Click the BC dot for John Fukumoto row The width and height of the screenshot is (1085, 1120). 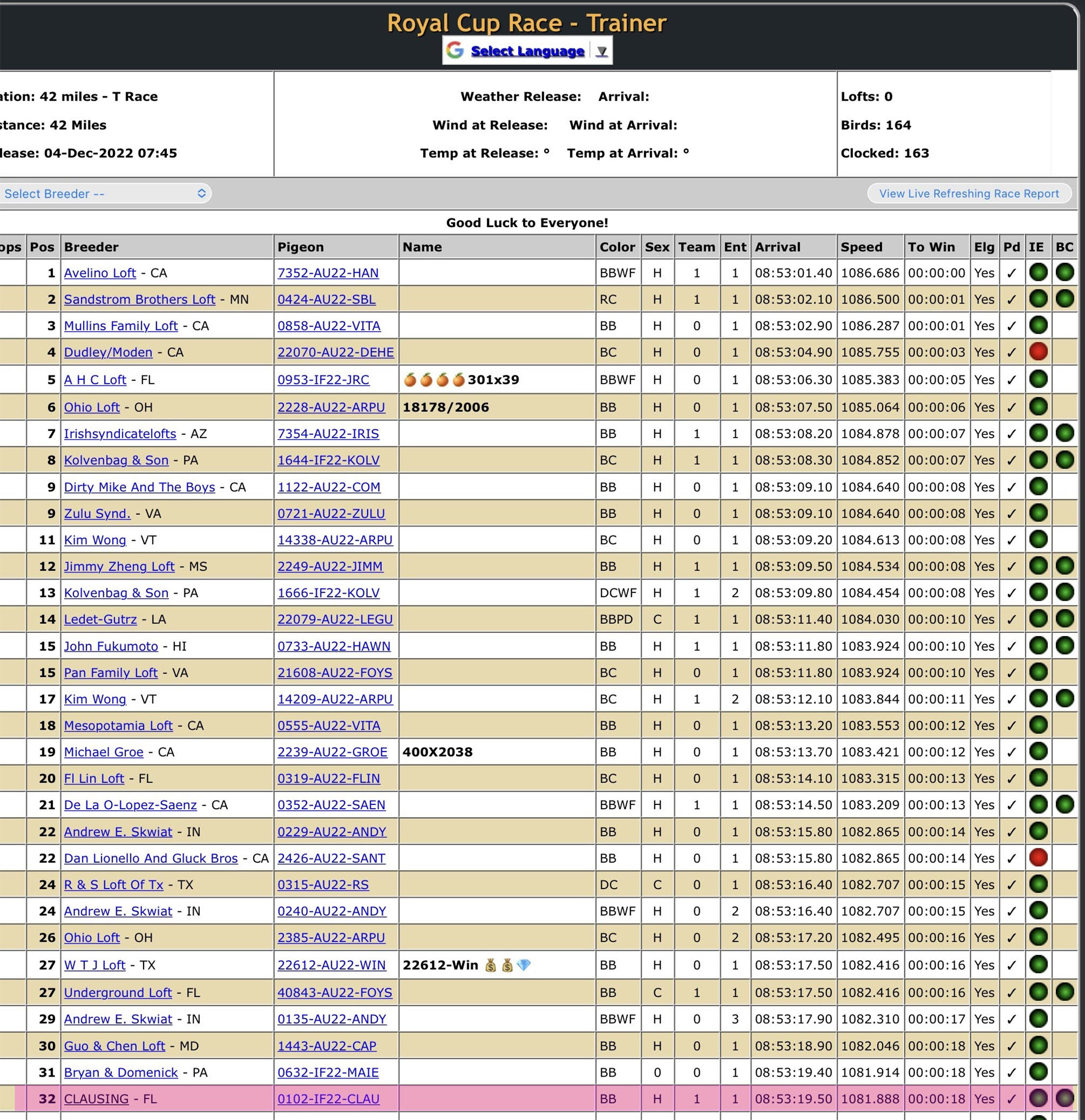coord(1064,646)
